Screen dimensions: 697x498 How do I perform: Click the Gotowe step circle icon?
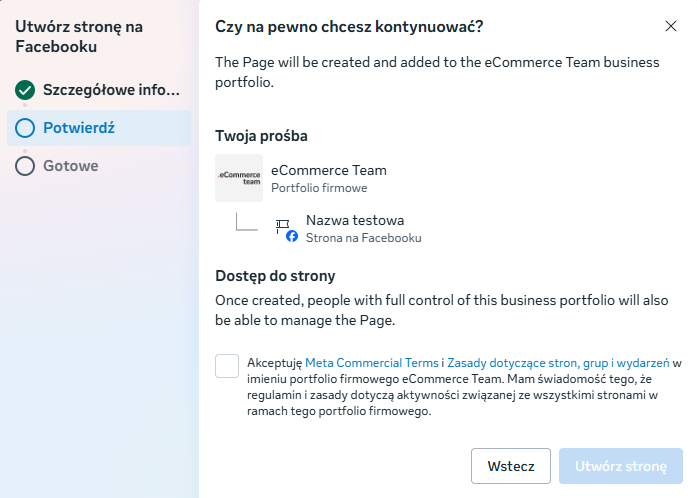(x=25, y=165)
